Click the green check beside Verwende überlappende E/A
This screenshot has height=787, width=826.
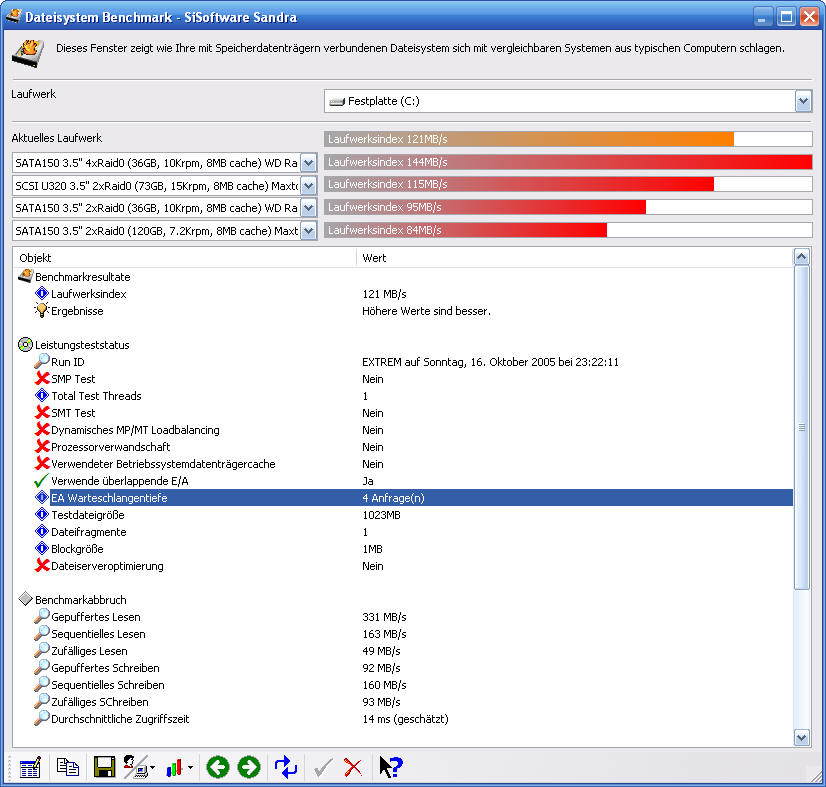pyautogui.click(x=41, y=480)
